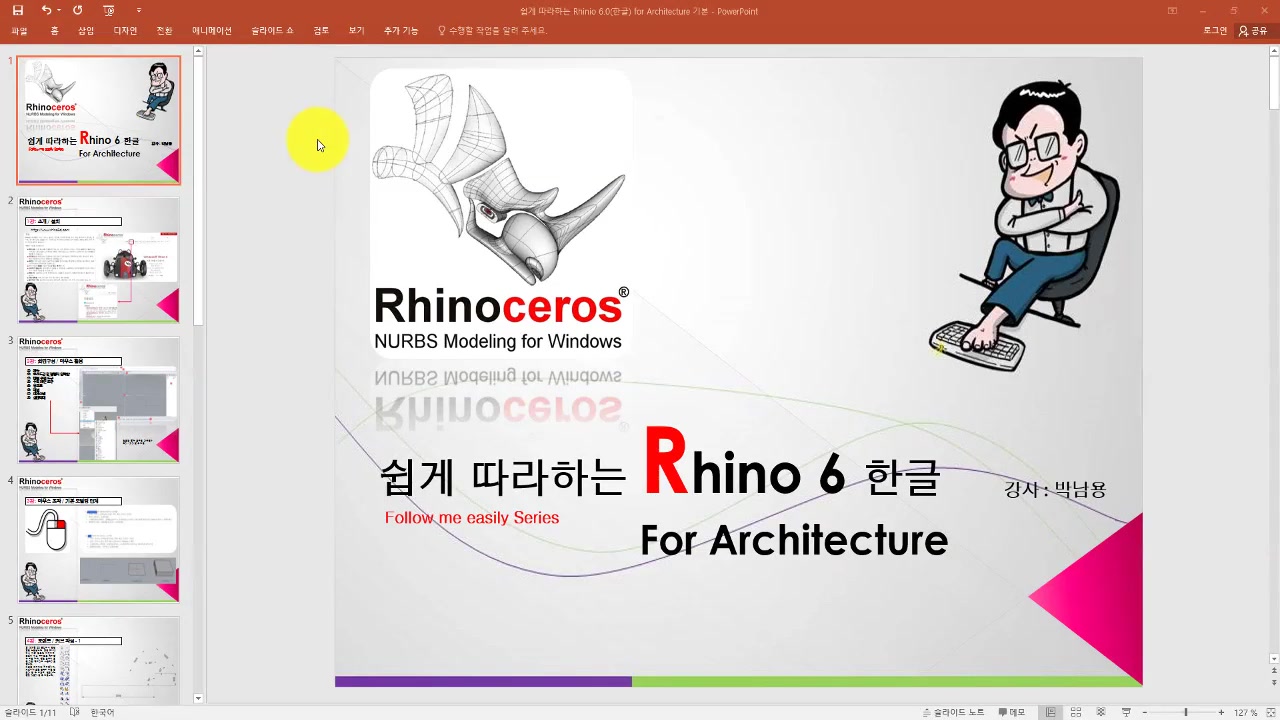The width and height of the screenshot is (1280, 720).
Task: Click the 로그인 sign-in link
Action: tap(1215, 31)
